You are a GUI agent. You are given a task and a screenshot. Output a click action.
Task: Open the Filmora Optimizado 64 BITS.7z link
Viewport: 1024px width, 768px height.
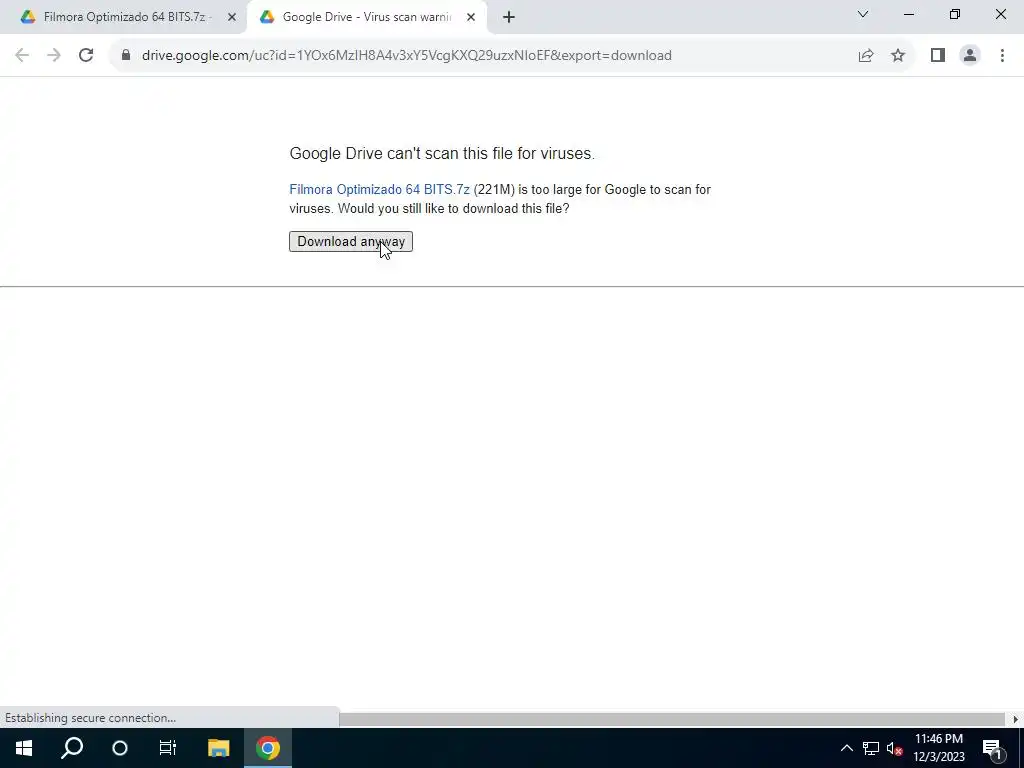(379, 189)
